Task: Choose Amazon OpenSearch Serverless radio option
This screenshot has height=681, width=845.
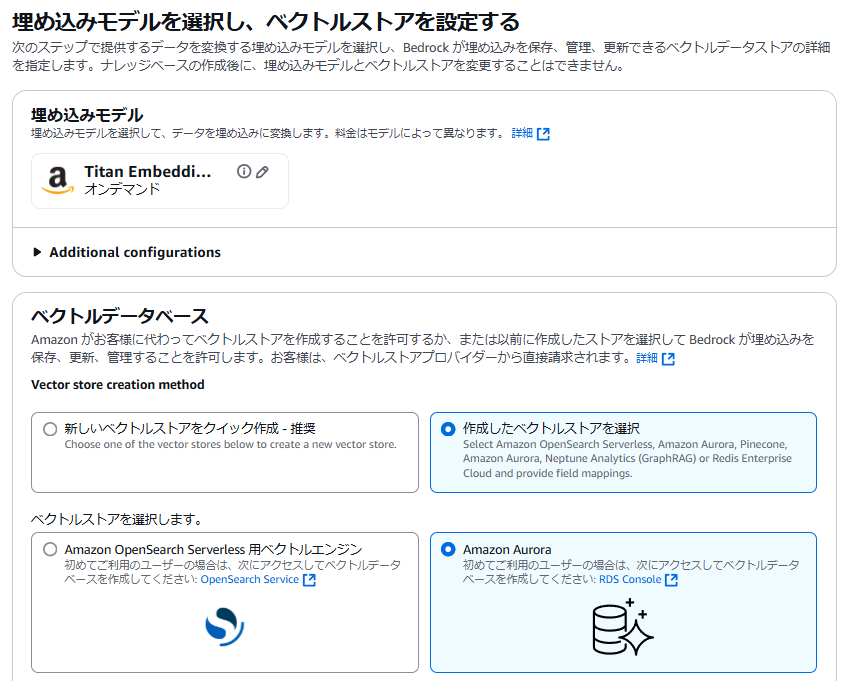Action: pos(50,550)
